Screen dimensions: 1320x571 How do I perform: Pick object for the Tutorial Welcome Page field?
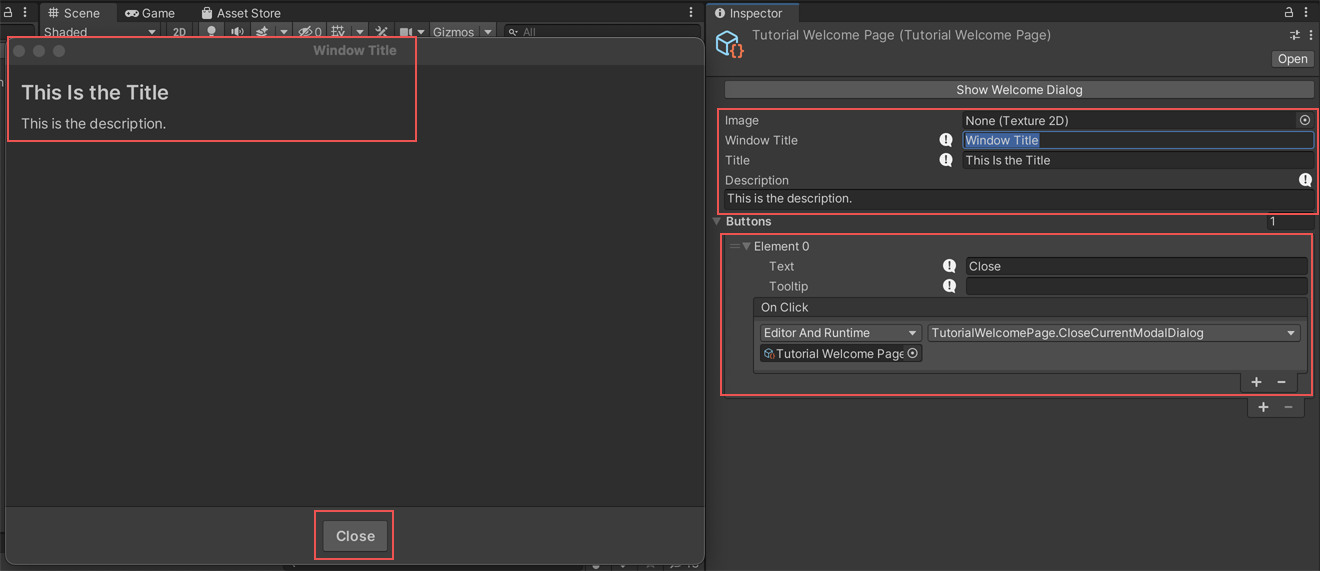(x=913, y=354)
